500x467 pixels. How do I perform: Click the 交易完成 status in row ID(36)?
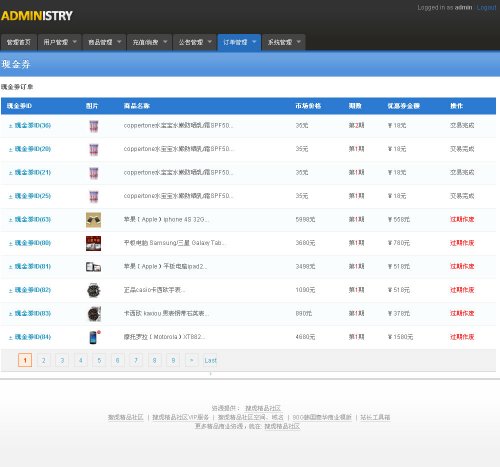click(462, 125)
